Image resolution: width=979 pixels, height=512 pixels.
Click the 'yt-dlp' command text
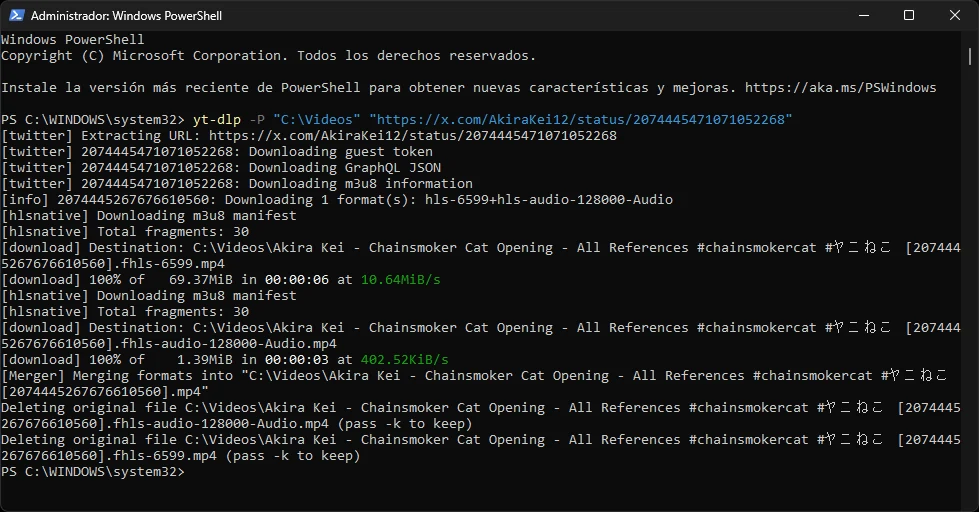[217, 119]
